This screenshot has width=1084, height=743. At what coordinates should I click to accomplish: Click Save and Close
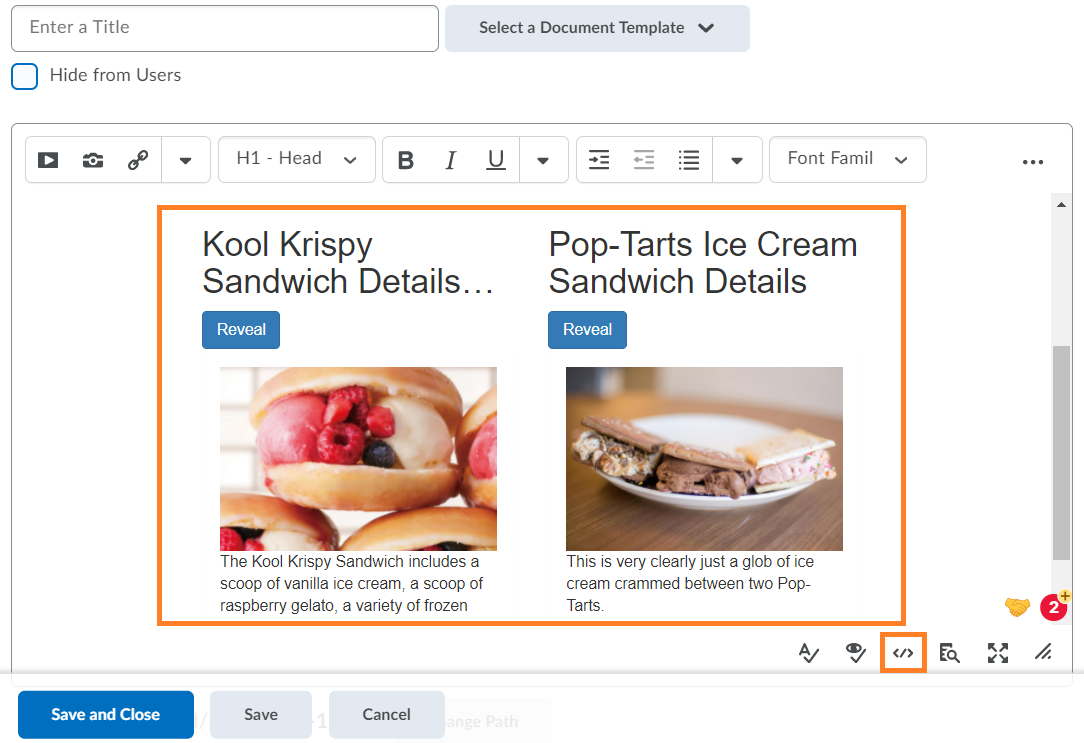(x=105, y=714)
